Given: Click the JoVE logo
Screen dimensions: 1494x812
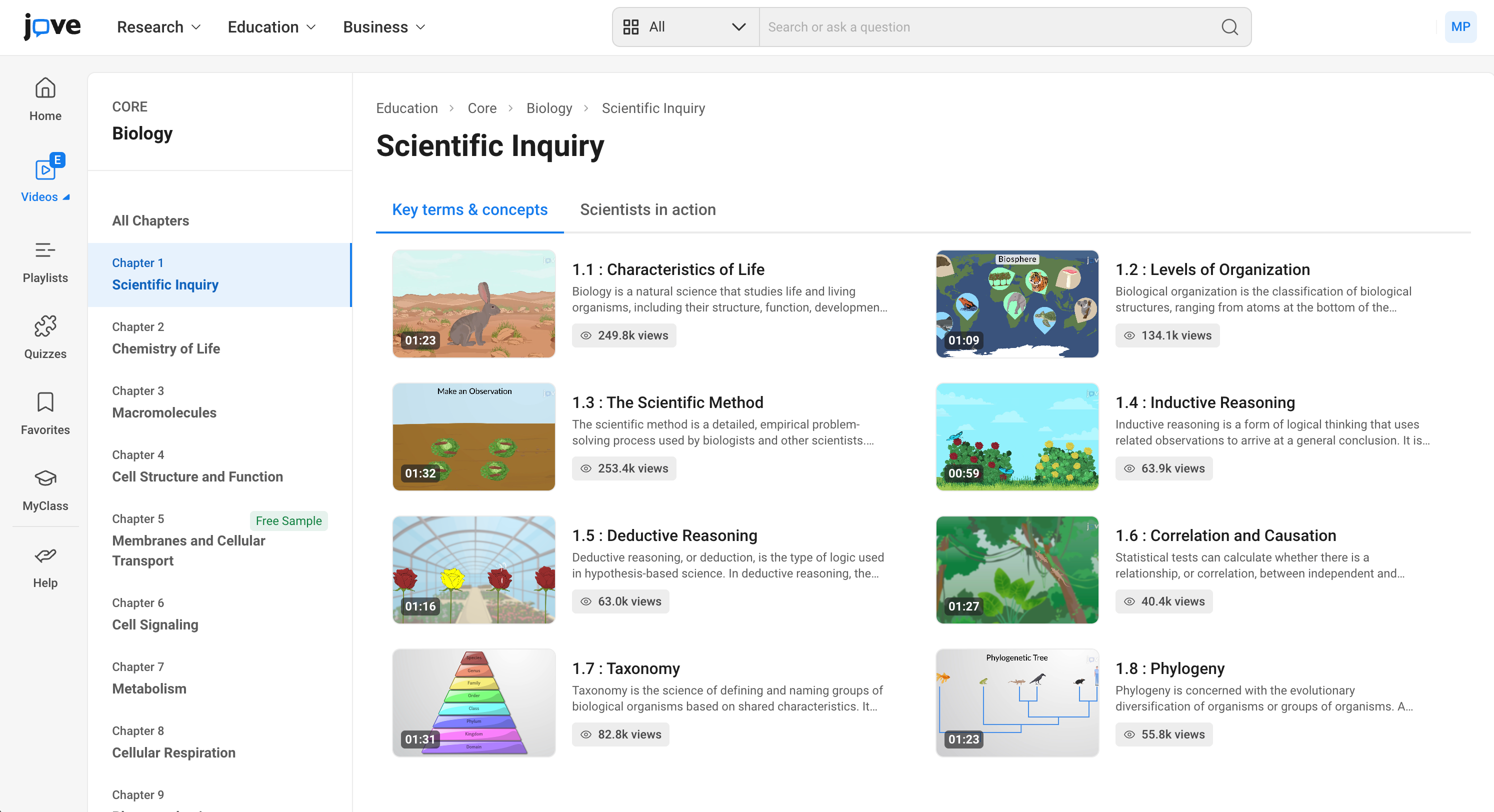Looking at the screenshot, I should [52, 26].
